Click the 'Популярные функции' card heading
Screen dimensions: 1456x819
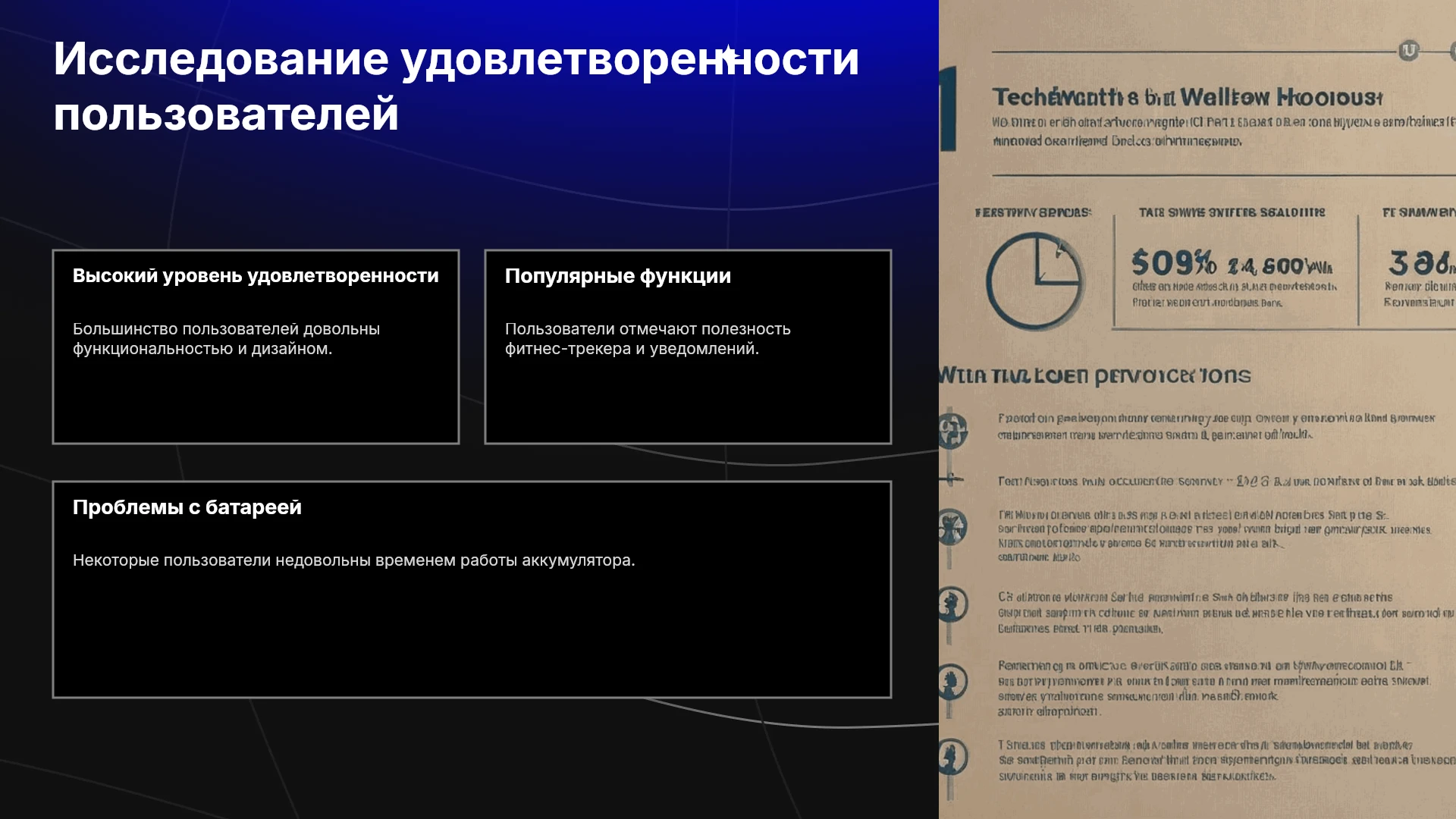click(617, 276)
